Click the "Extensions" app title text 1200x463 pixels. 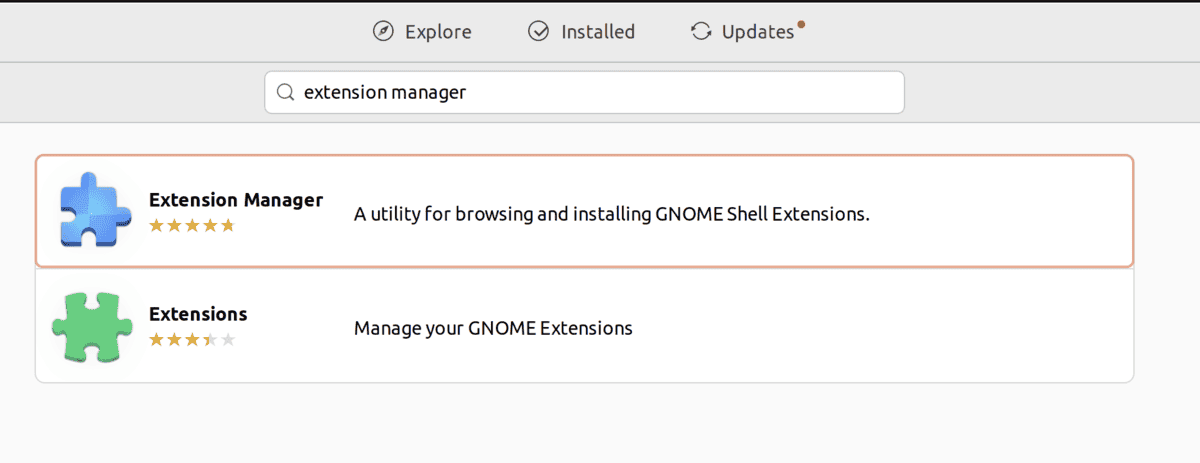(x=198, y=314)
